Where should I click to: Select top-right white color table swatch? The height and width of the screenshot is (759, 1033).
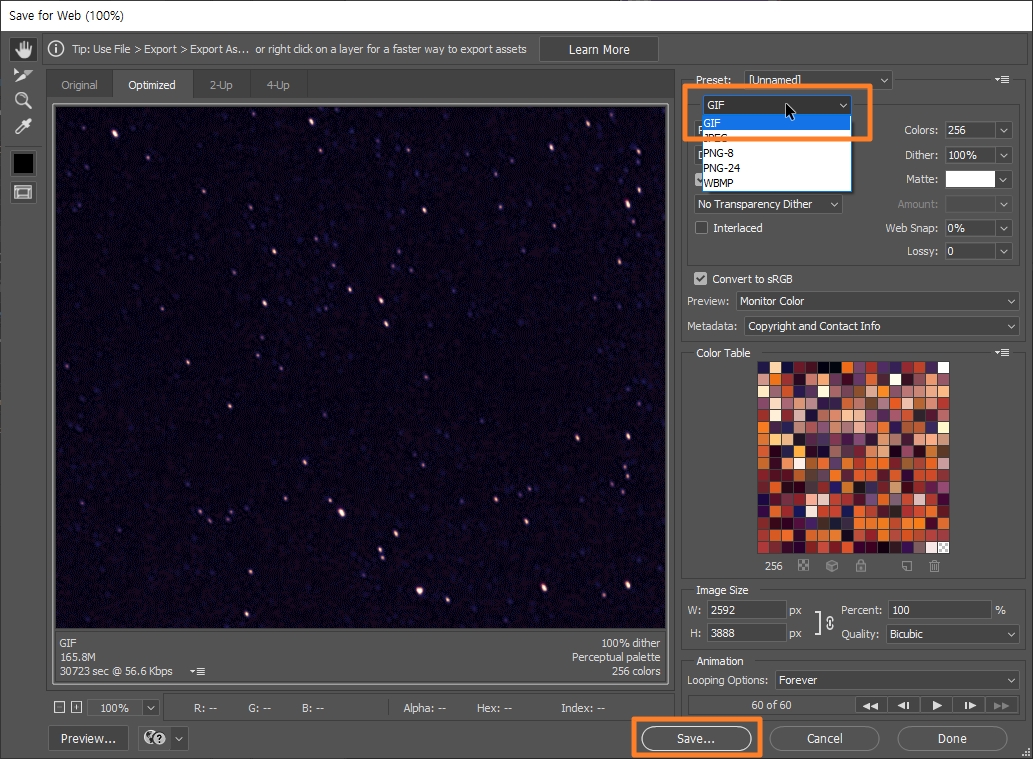(x=943, y=368)
